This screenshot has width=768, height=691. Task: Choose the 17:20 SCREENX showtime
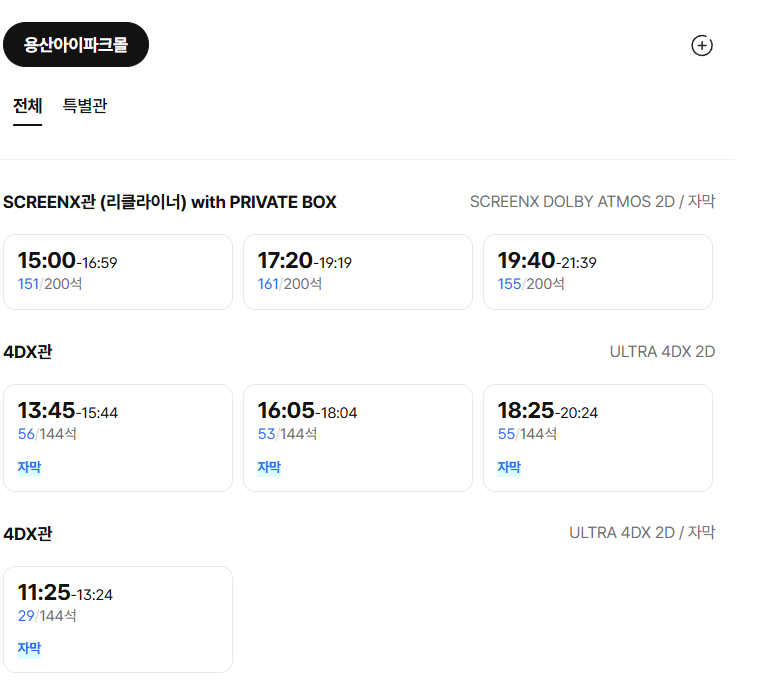tap(358, 272)
